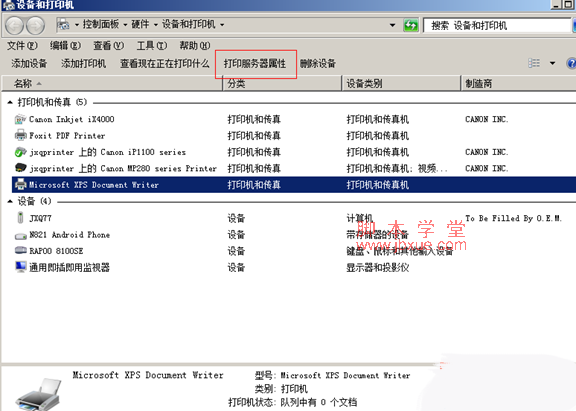Click 删除设备 in the toolbar
576x411 pixels.
pos(318,64)
